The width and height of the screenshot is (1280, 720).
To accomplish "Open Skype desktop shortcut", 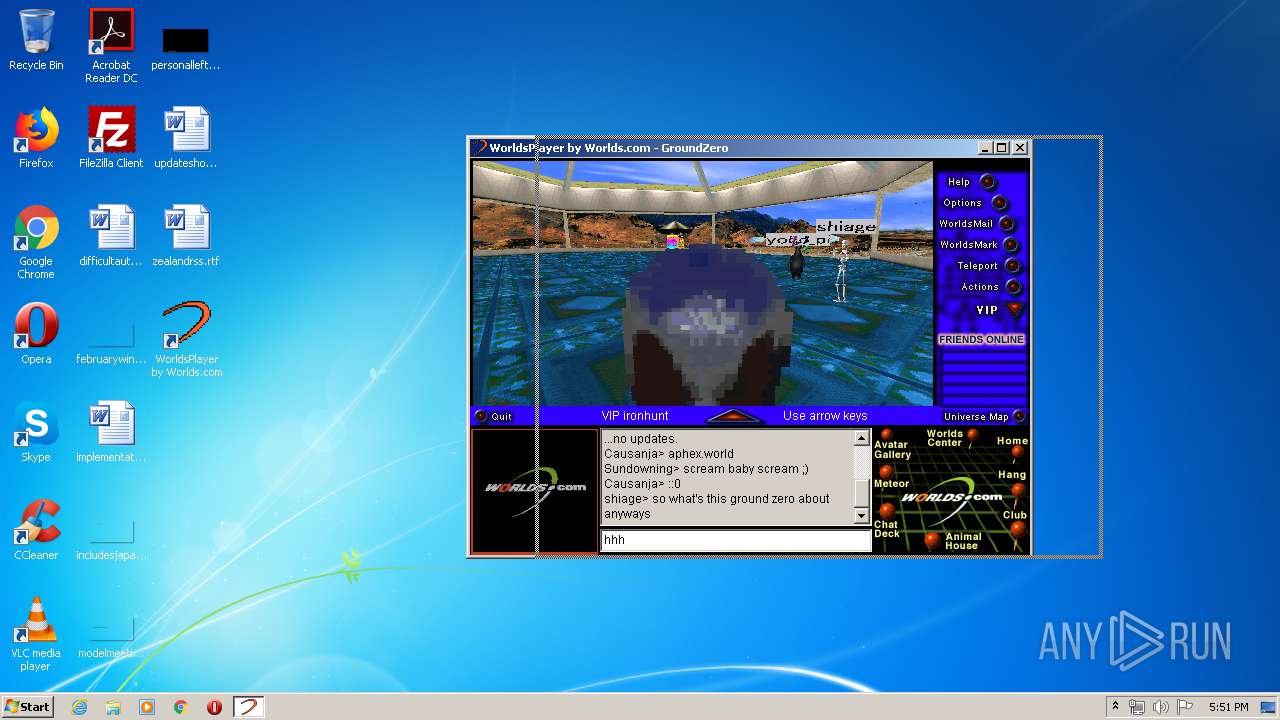I will click(x=36, y=432).
